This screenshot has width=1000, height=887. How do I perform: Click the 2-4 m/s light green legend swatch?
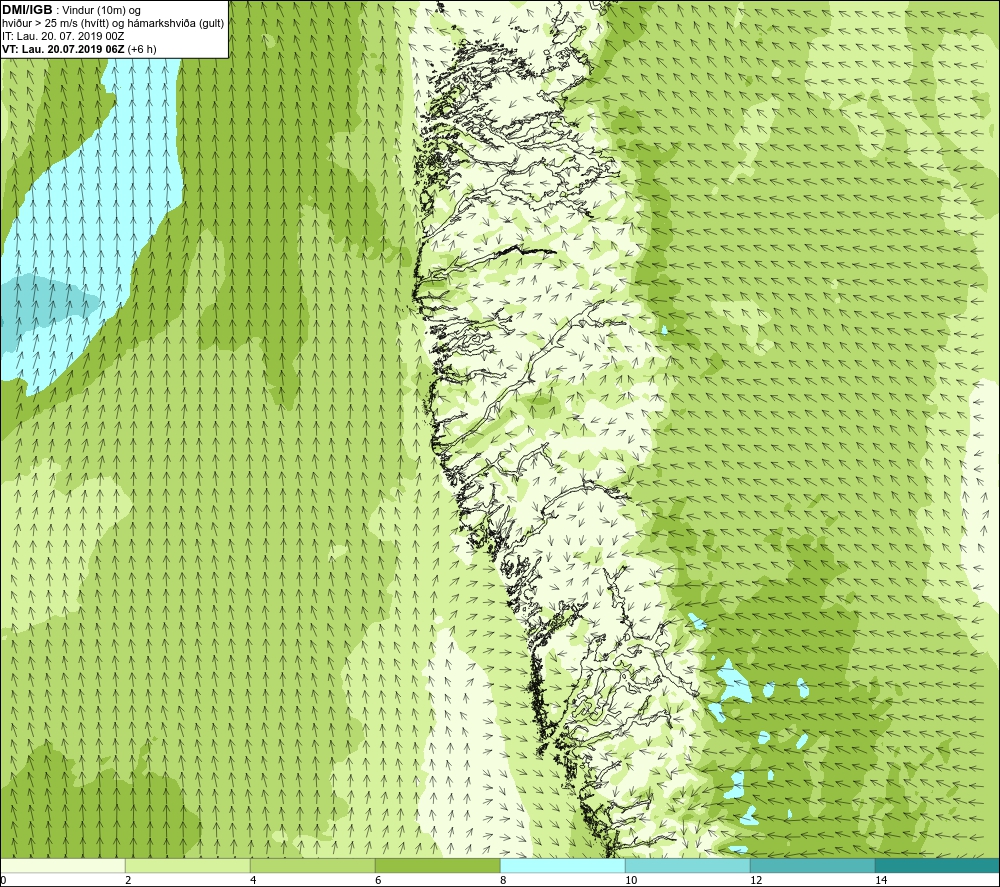pos(188,866)
